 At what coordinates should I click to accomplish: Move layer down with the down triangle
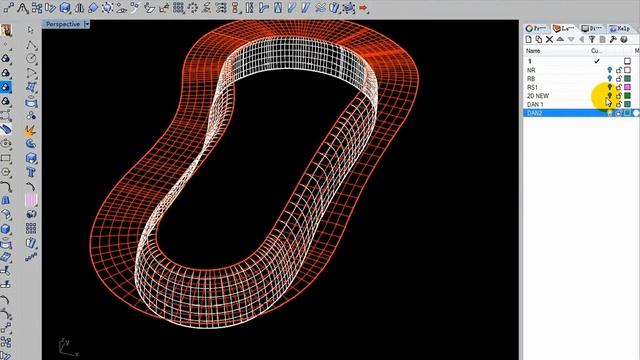click(x=571, y=39)
